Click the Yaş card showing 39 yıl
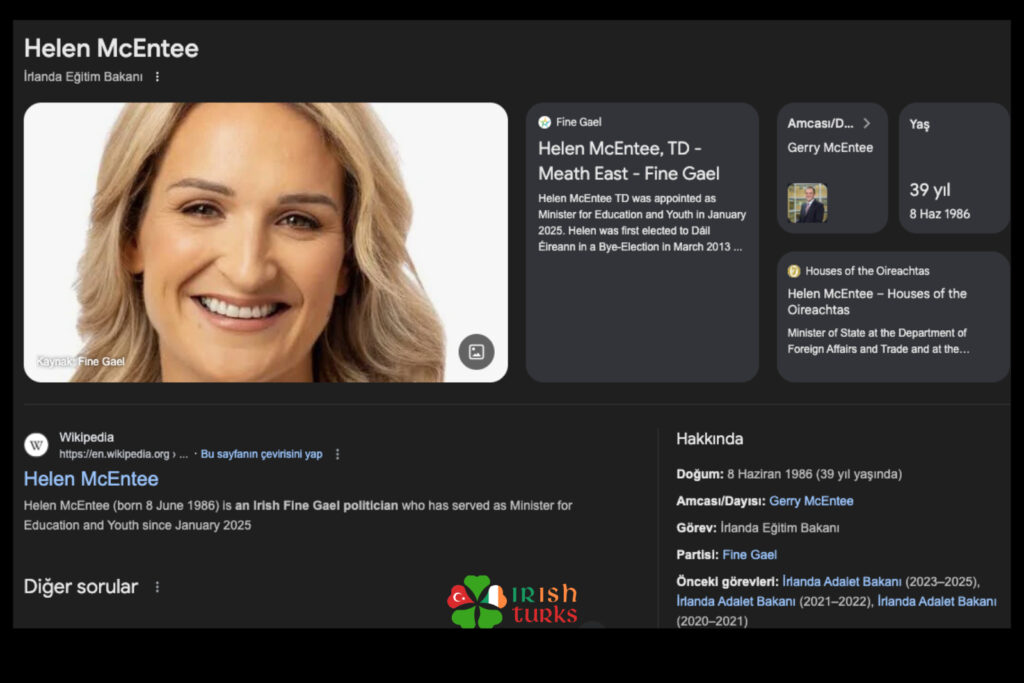Viewport: 1024px width, 683px height. tap(954, 168)
